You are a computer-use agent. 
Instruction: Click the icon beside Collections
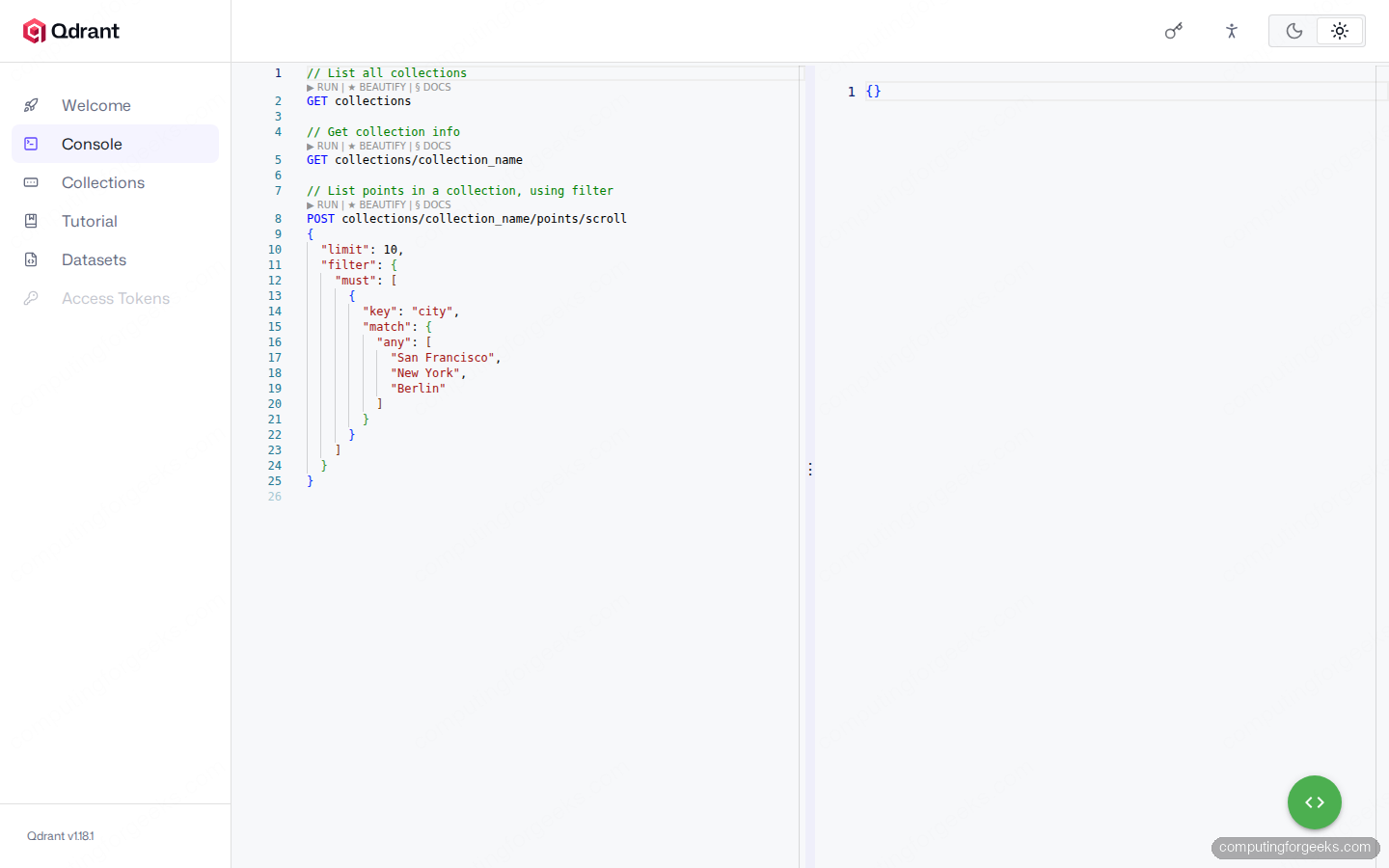point(31,182)
